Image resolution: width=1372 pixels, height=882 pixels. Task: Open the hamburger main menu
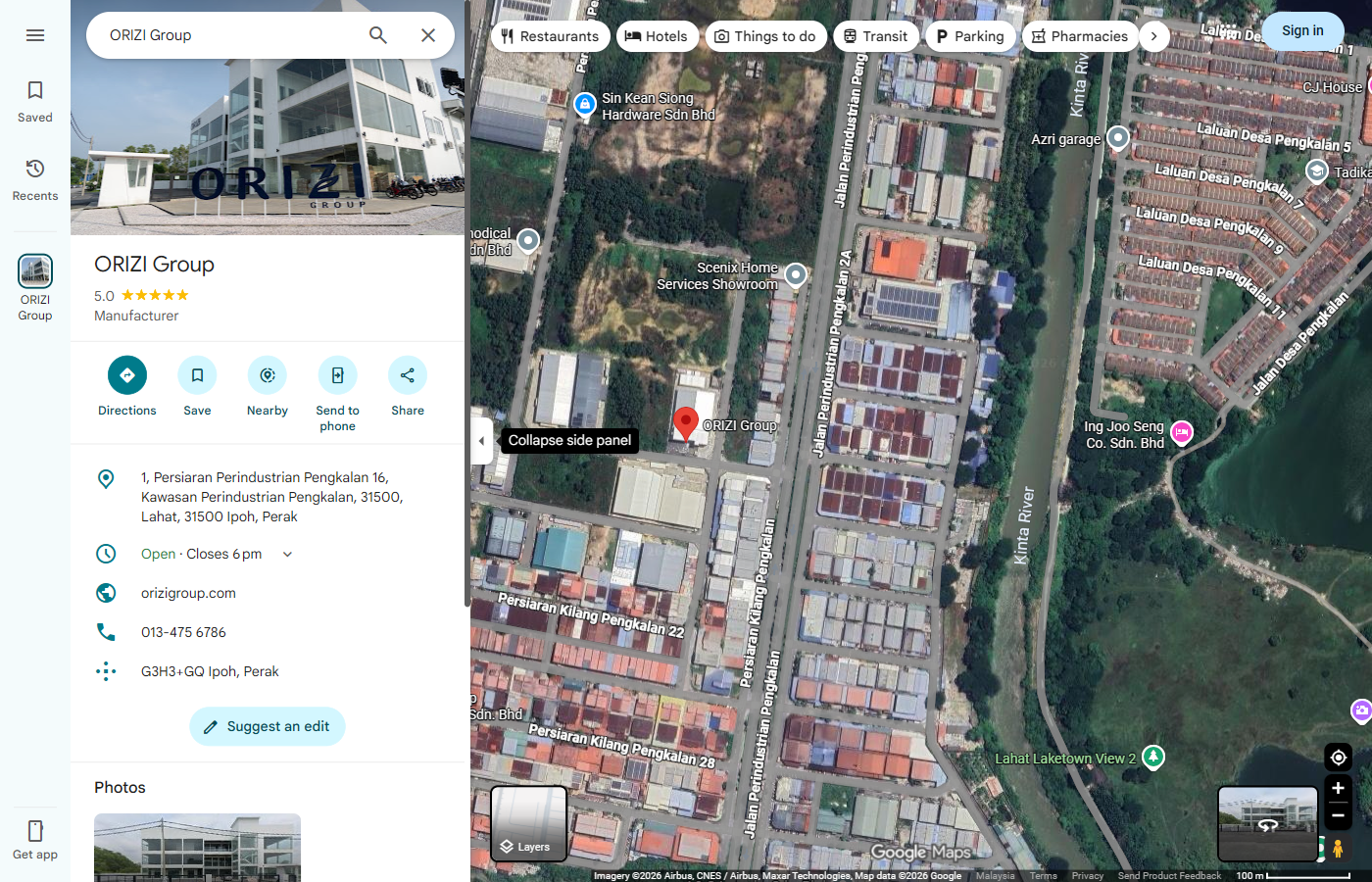35,35
